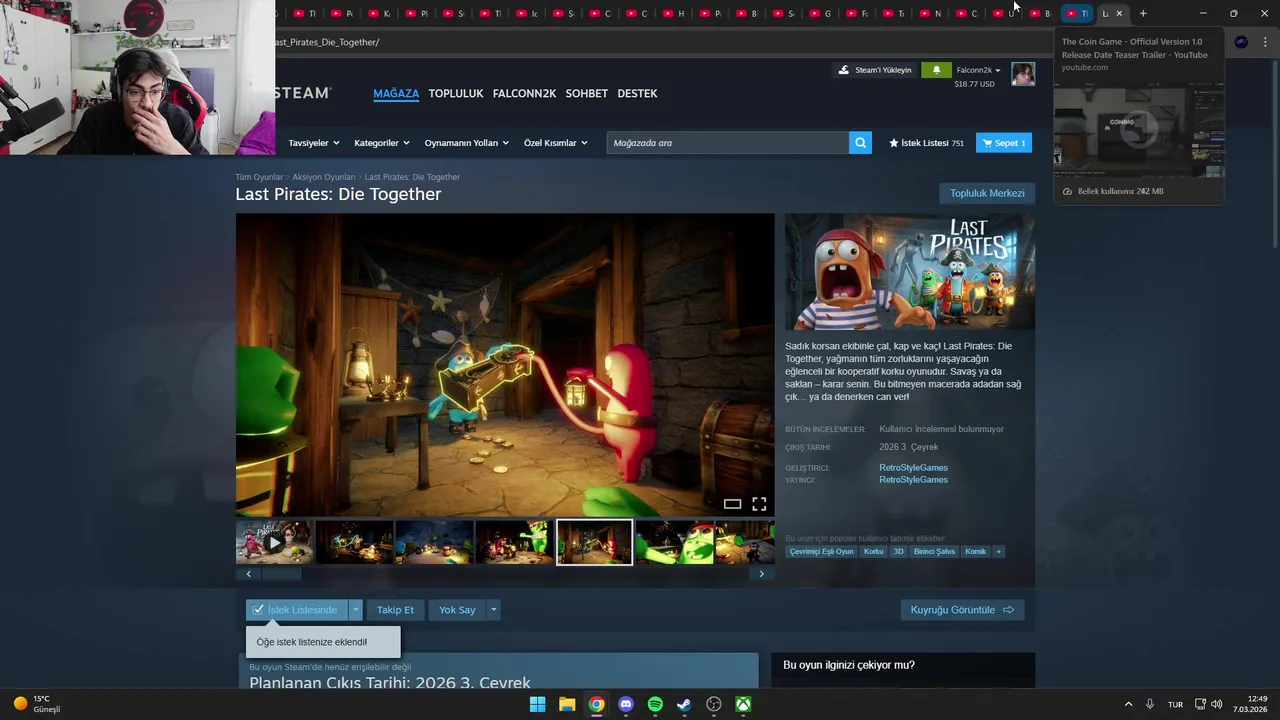Open the volume tray icon
Image resolution: width=1280 pixels, height=720 pixels.
(x=1217, y=704)
